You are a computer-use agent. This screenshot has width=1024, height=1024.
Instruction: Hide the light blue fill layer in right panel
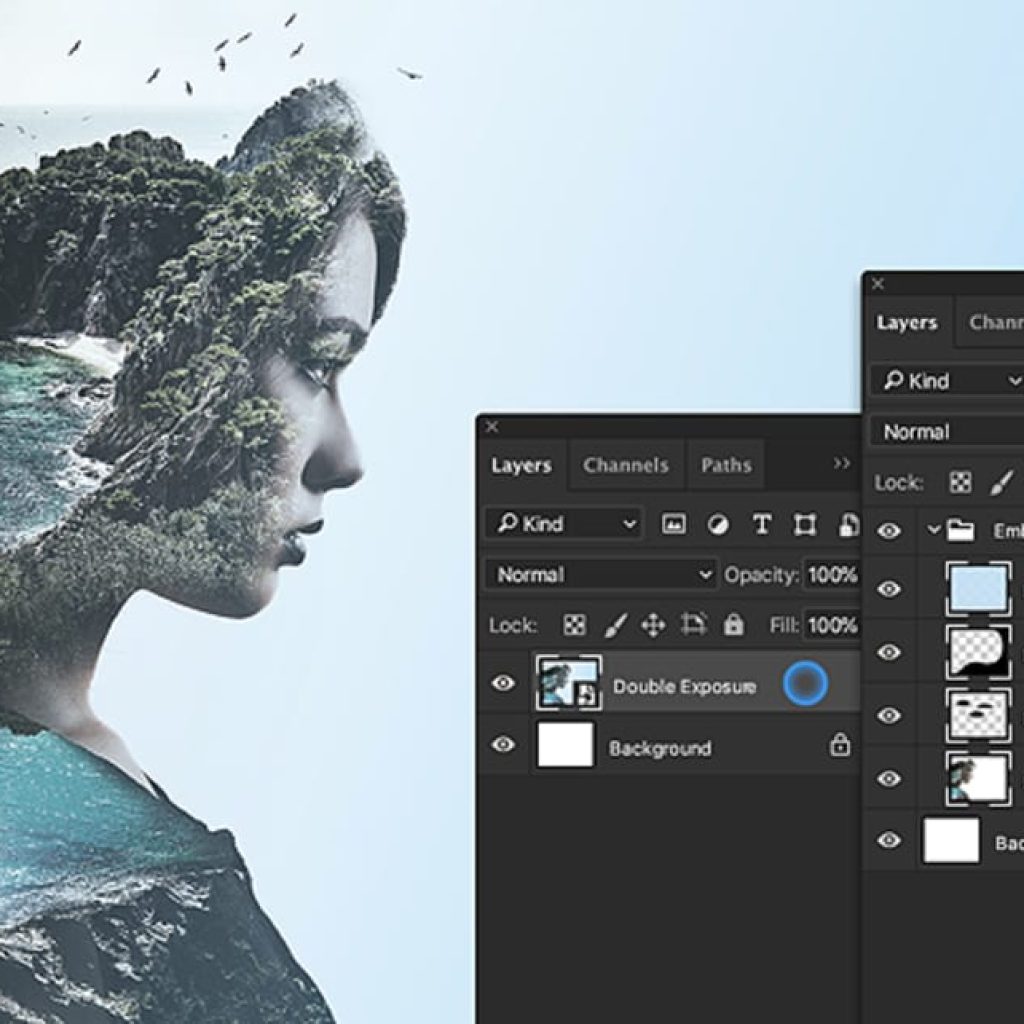point(888,589)
